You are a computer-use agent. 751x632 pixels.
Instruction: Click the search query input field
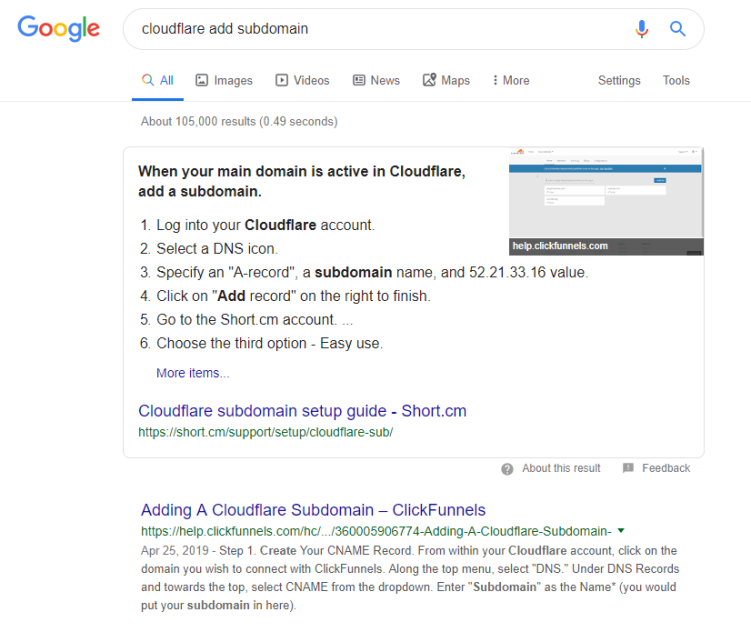[x=380, y=29]
